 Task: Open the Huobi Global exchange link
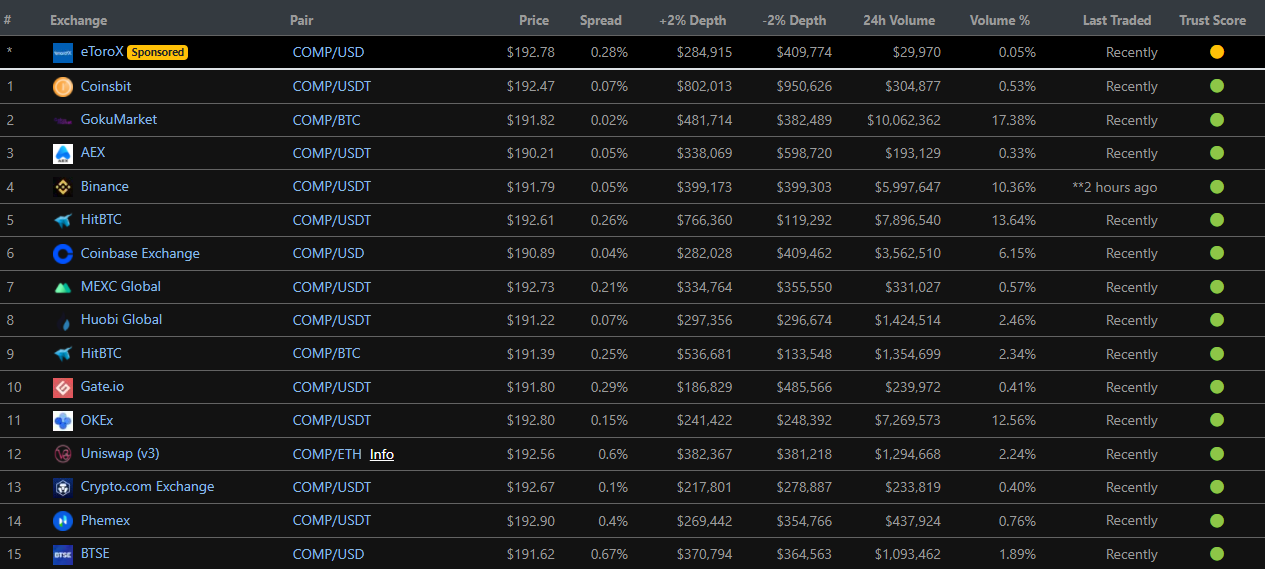coord(121,319)
